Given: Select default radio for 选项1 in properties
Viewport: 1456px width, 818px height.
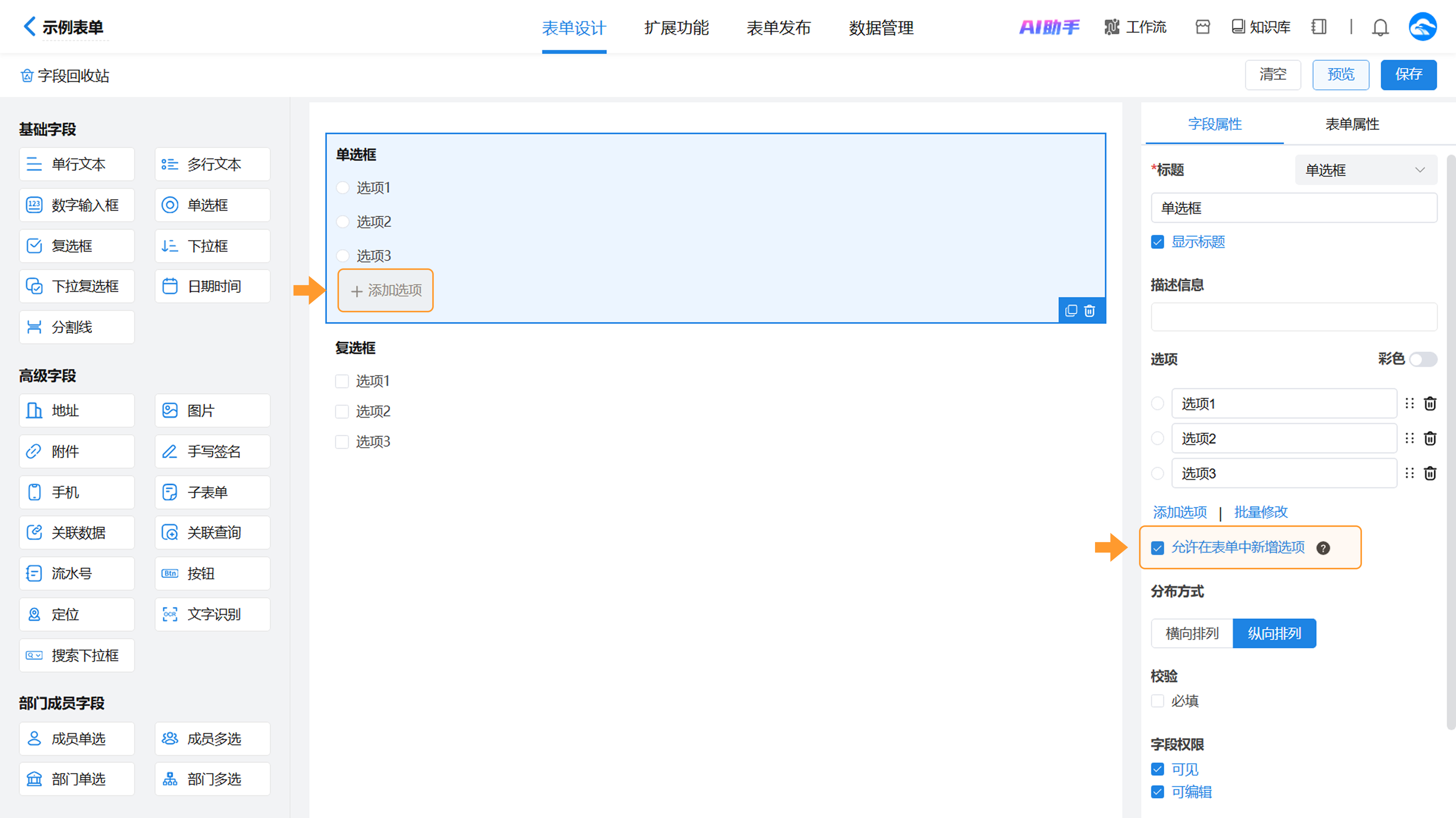Looking at the screenshot, I should tap(1158, 403).
